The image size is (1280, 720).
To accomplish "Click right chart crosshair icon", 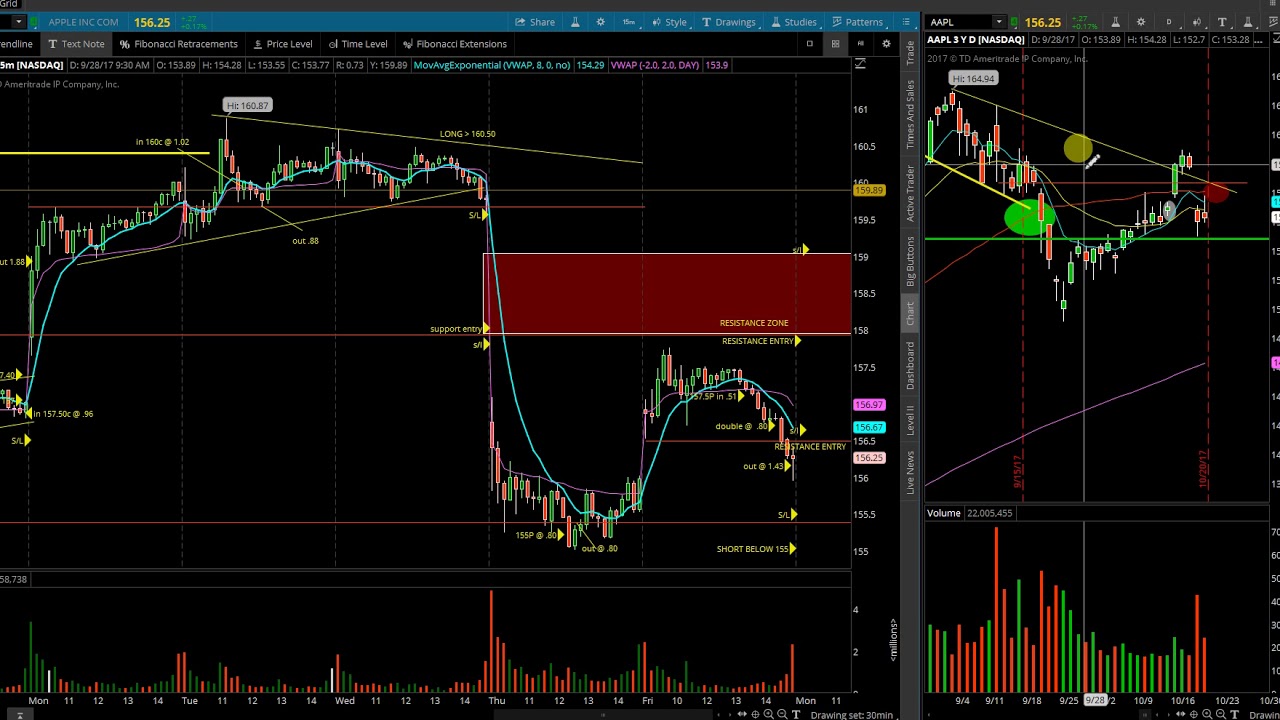I will (1194, 714).
